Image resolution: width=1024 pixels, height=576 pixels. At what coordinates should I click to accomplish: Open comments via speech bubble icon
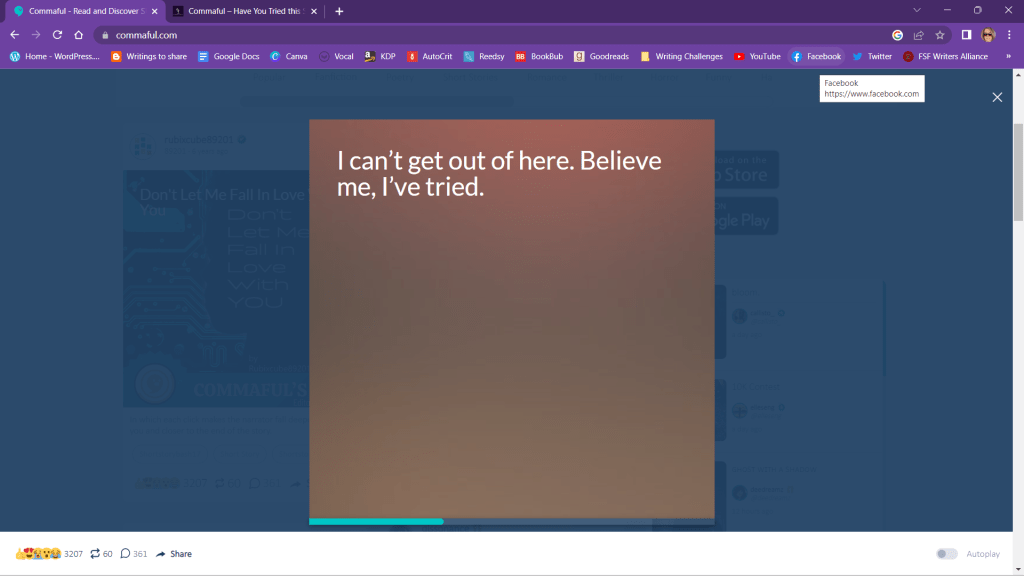[x=125, y=554]
